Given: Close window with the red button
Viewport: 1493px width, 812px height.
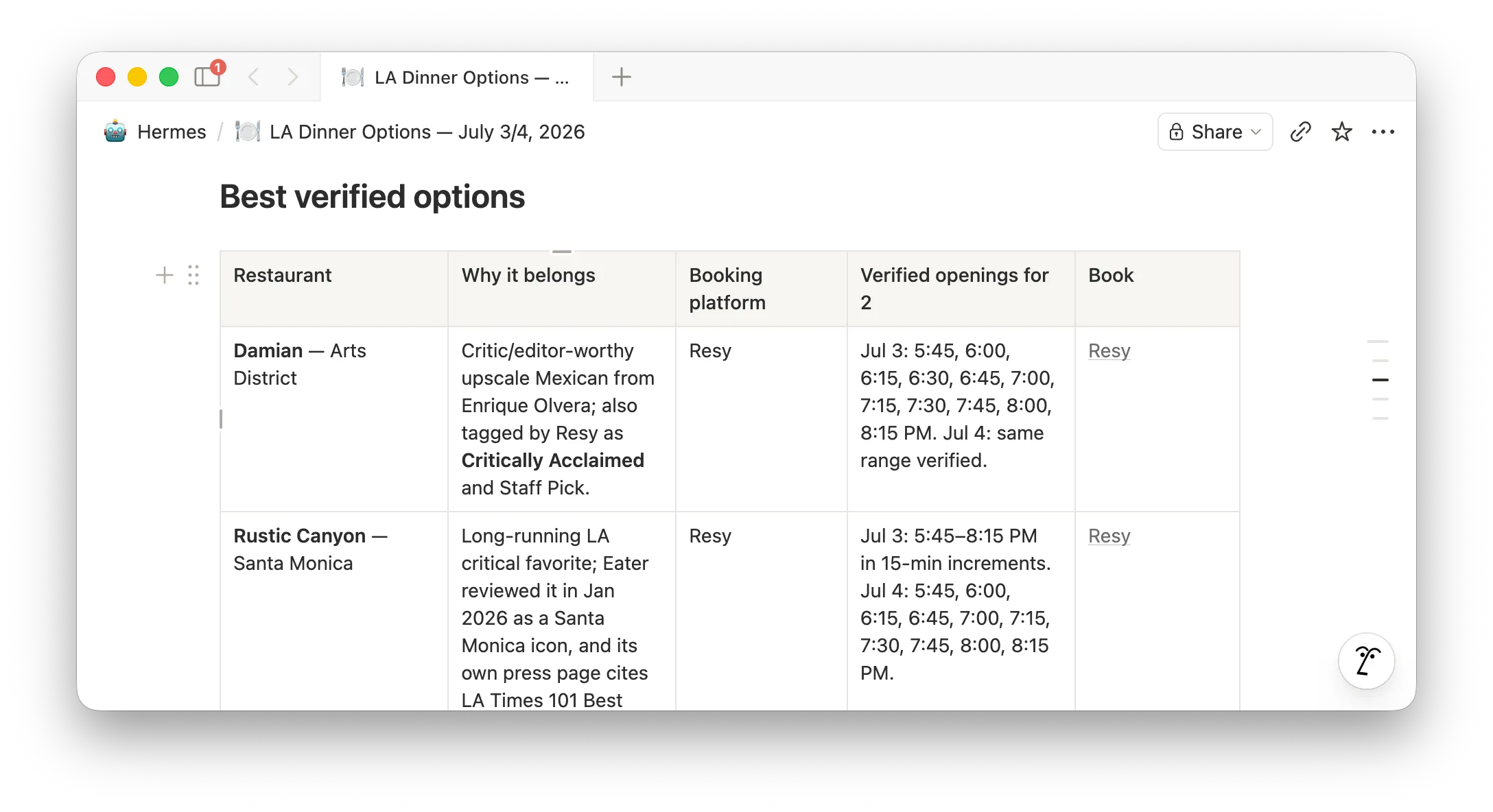Looking at the screenshot, I should click(x=106, y=77).
